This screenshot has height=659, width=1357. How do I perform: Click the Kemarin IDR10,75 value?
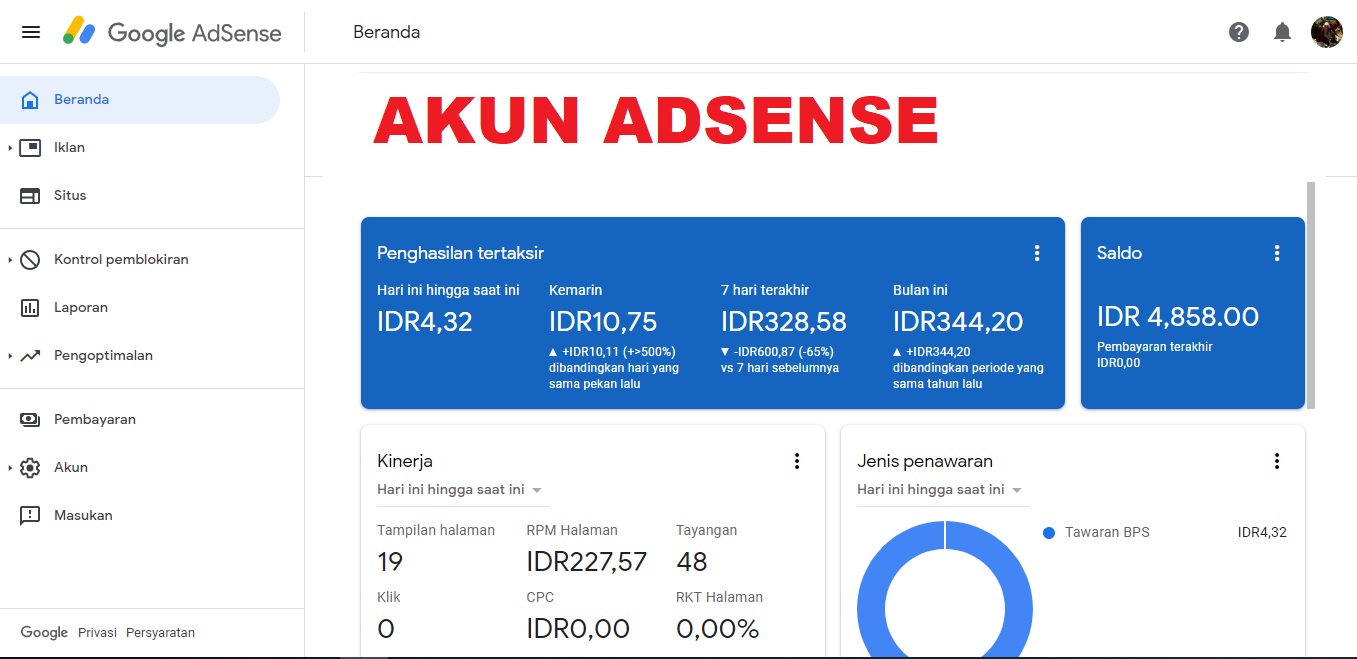click(603, 322)
